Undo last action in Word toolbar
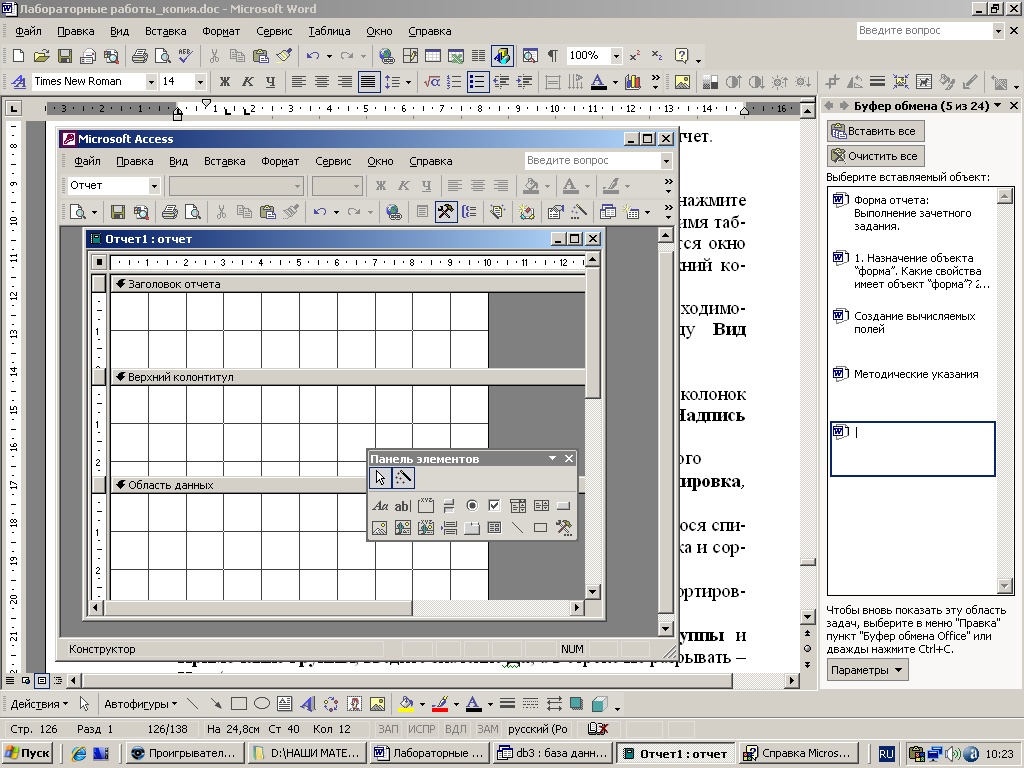 (313, 56)
